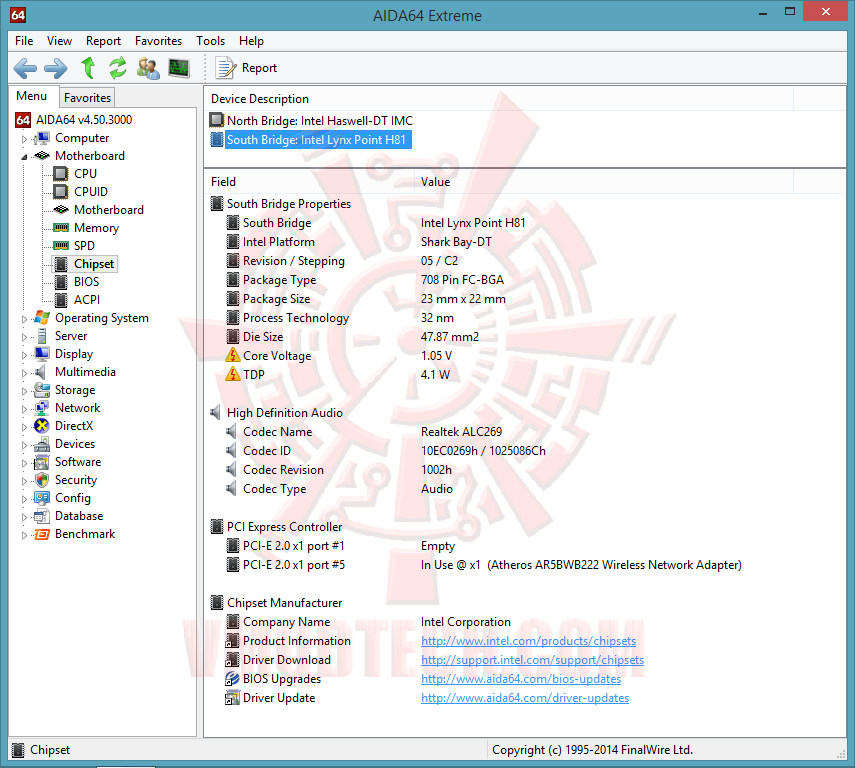855x768 pixels.
Task: Click the Computer icon in tree
Action: click(x=42, y=138)
